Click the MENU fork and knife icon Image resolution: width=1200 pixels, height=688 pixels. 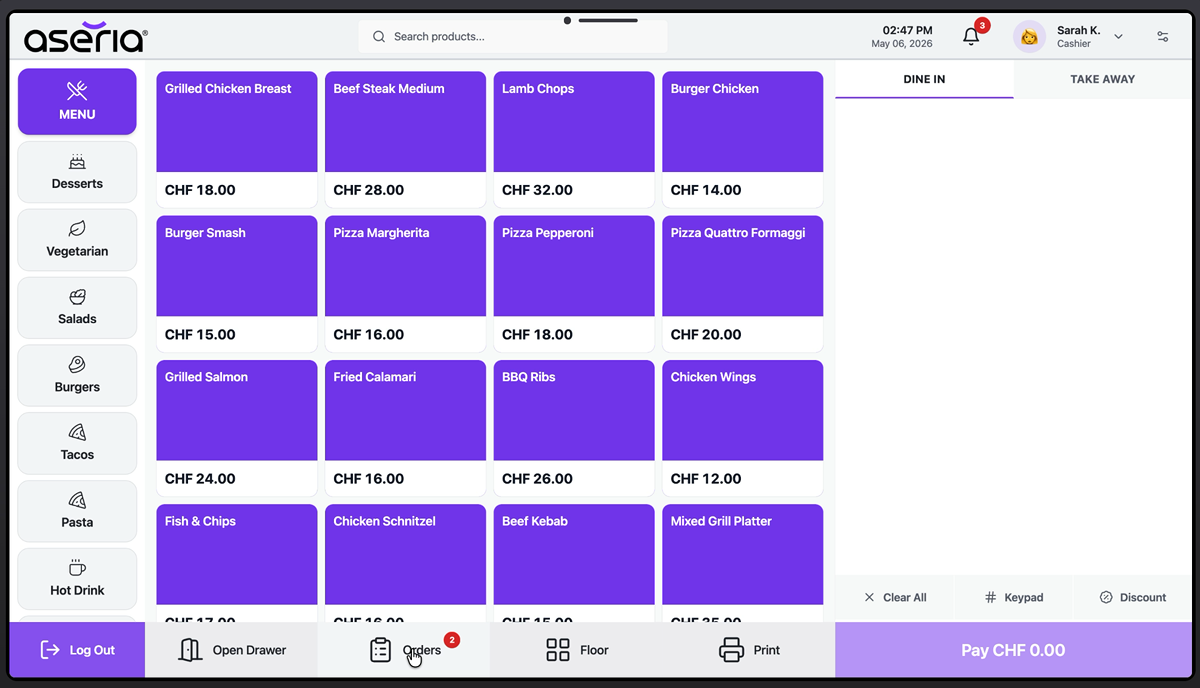tap(77, 91)
